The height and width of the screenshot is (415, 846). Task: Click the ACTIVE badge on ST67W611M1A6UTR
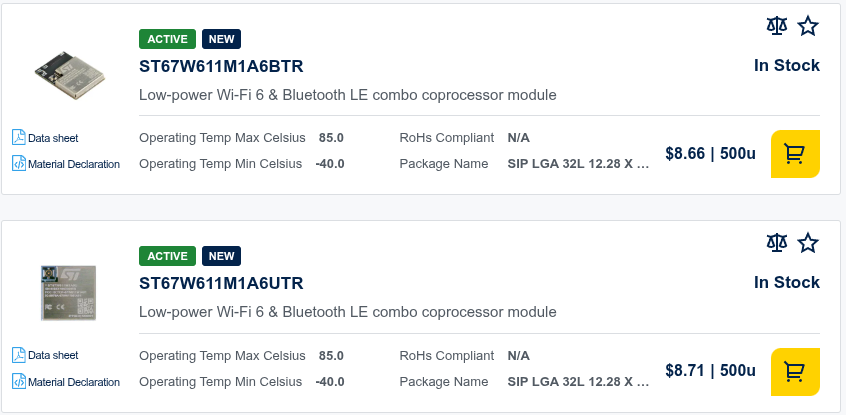[x=167, y=256]
